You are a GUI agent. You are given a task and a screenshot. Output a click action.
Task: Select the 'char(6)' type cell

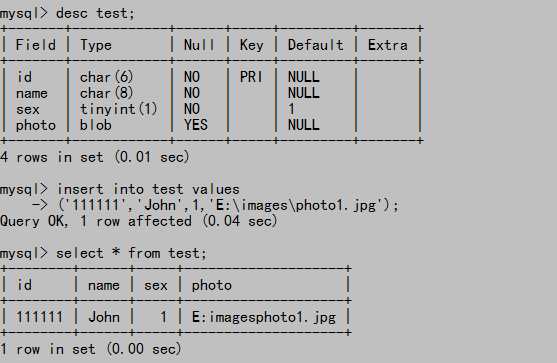[x=106, y=77]
